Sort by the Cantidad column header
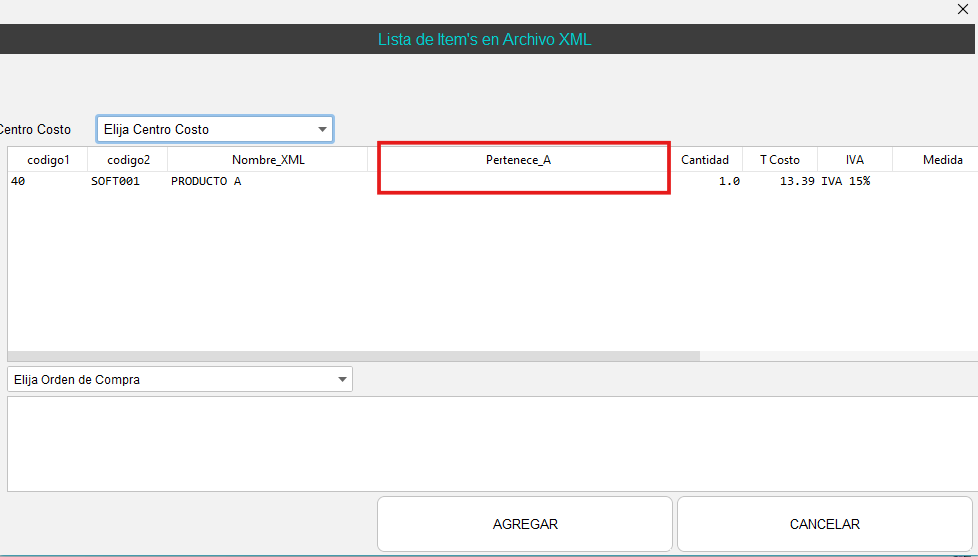Viewport: 978px width, 557px height. click(x=705, y=160)
